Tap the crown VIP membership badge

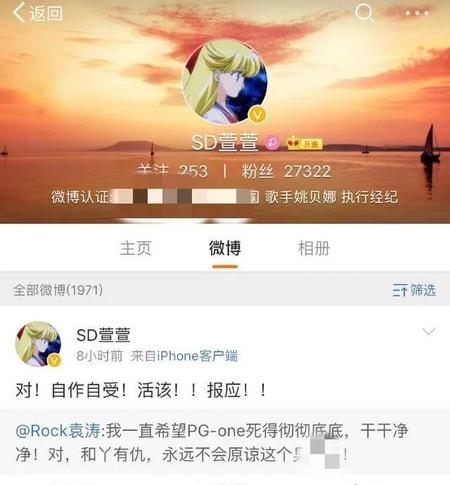305,143
